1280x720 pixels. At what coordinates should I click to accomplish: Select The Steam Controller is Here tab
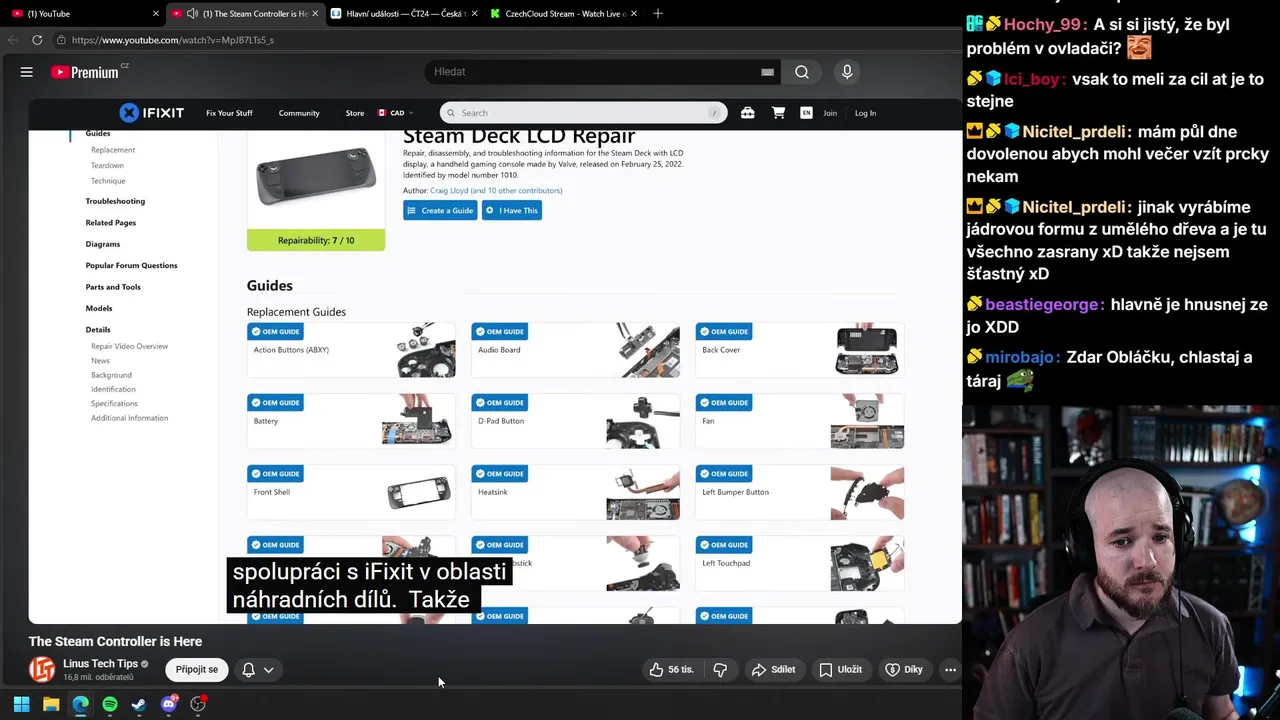pos(246,14)
